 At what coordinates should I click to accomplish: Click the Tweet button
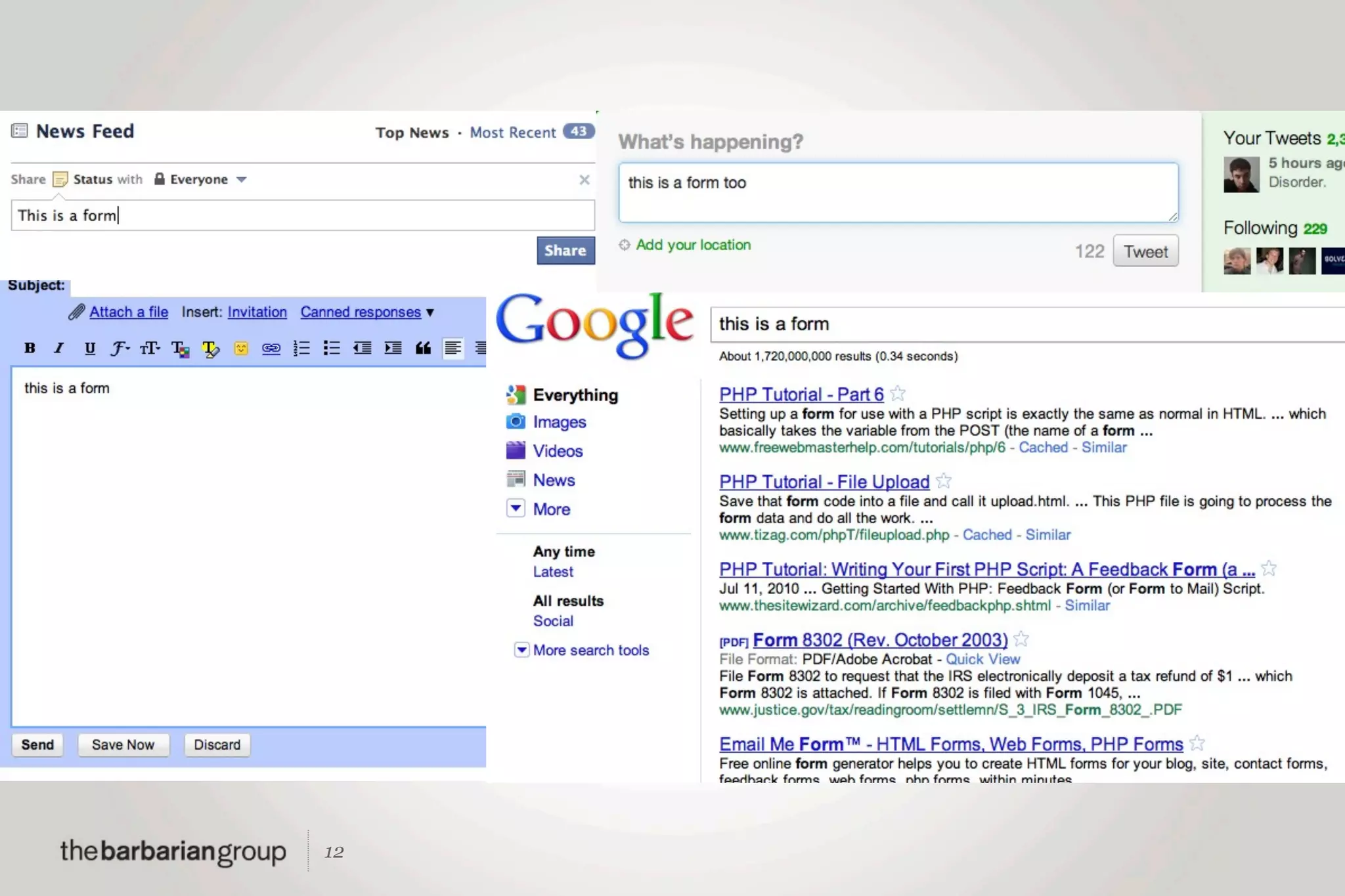point(1145,251)
